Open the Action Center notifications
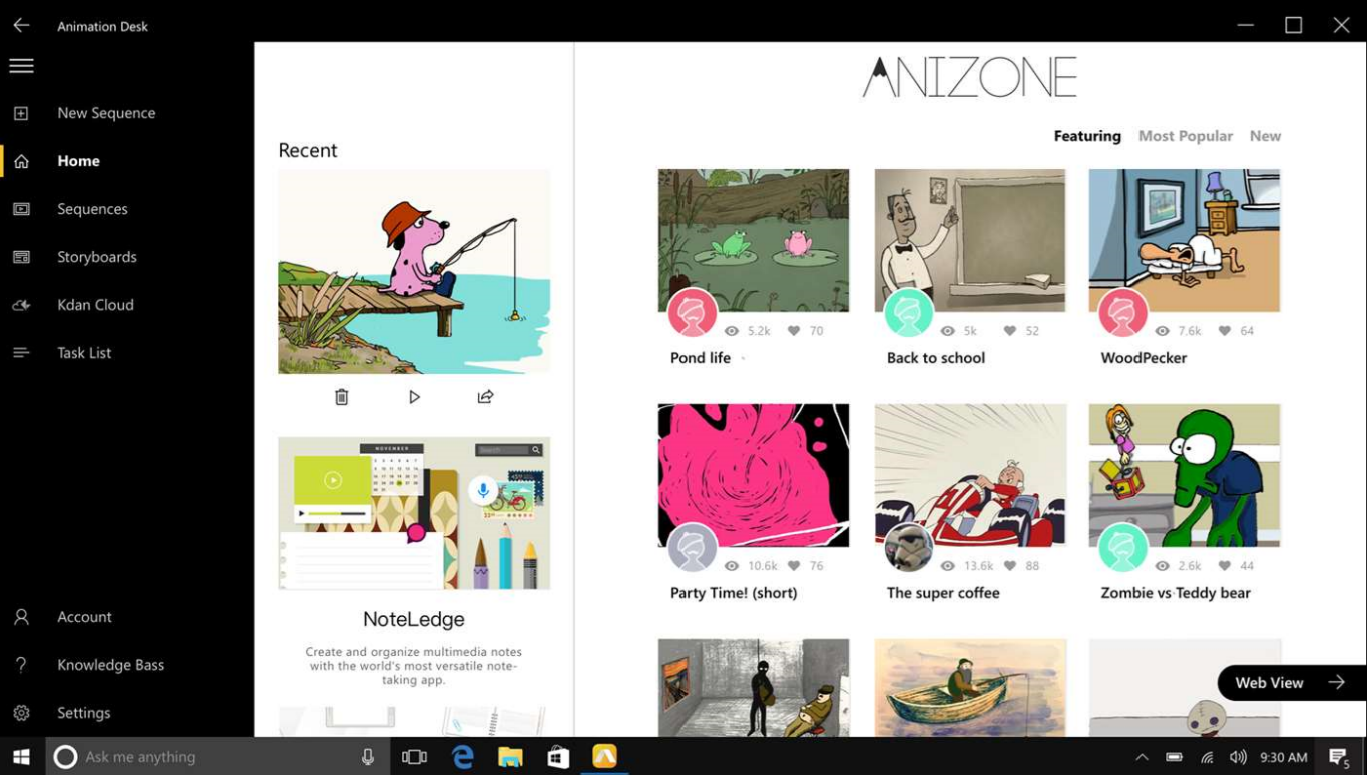 (x=1340, y=757)
